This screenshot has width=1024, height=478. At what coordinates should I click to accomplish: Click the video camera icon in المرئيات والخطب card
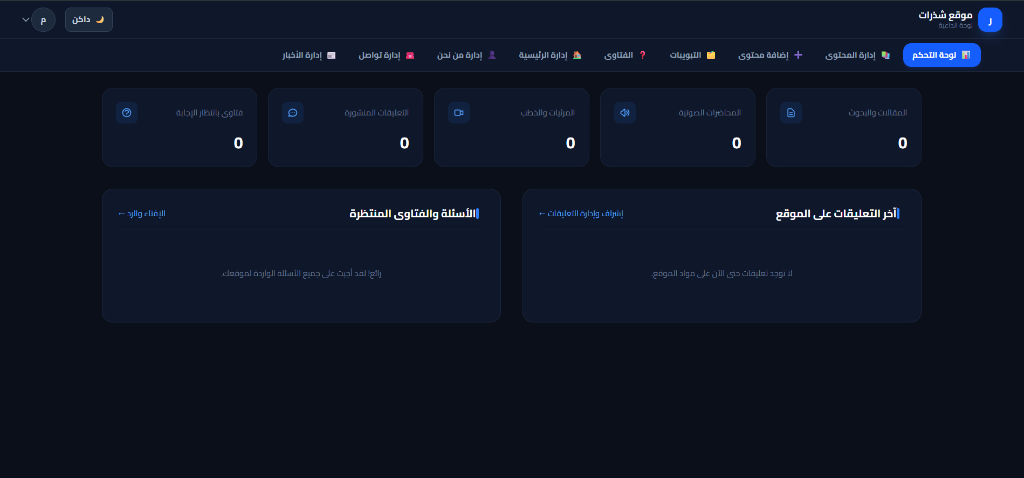click(x=459, y=113)
